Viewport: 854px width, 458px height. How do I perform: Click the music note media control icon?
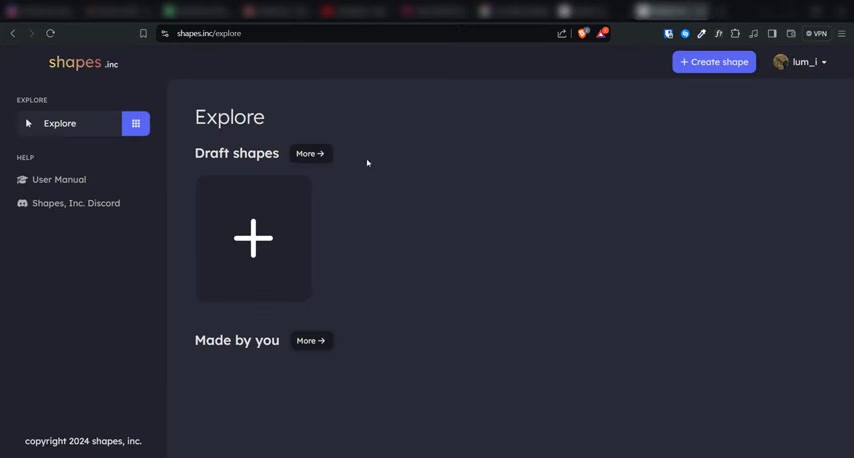pyautogui.click(x=753, y=34)
